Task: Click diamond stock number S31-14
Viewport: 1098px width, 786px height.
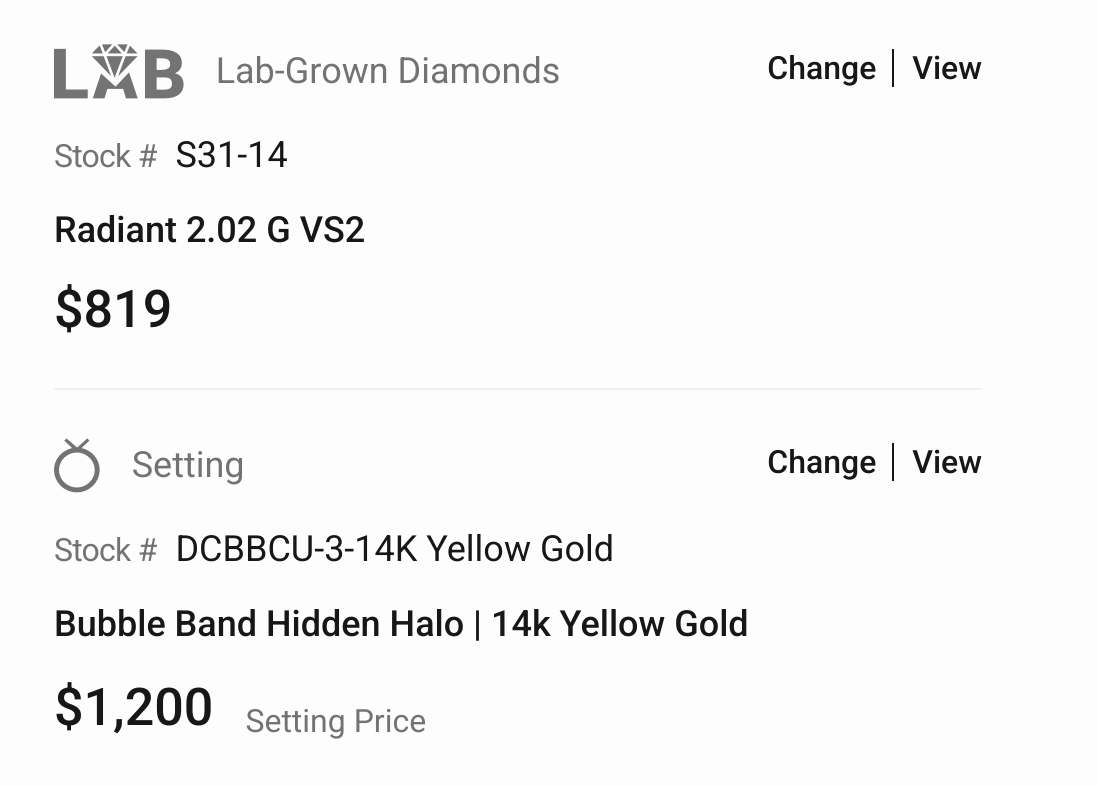Action: pyautogui.click(x=231, y=155)
